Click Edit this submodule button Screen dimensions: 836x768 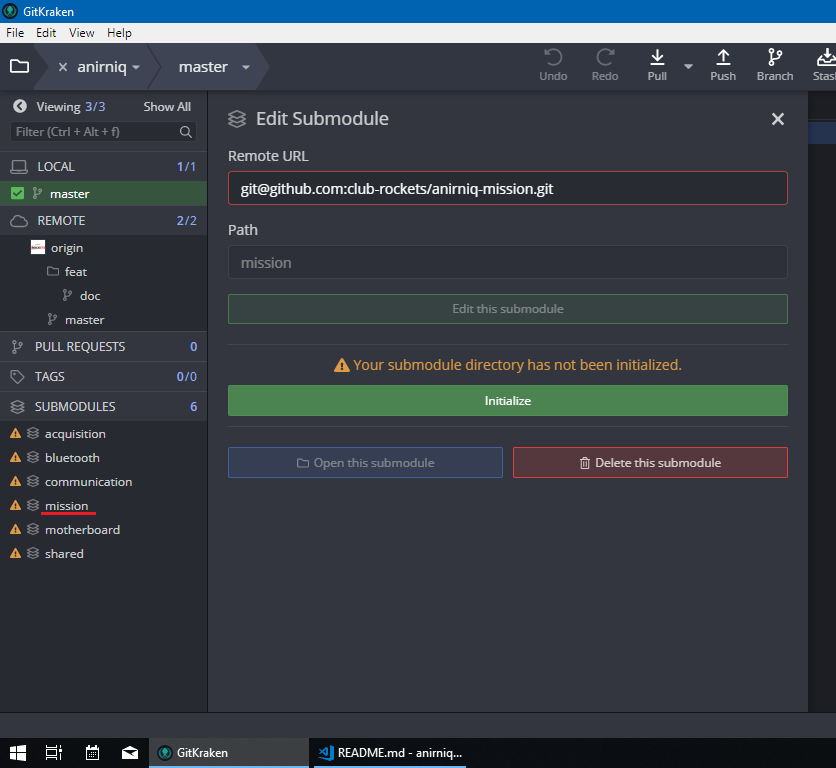point(508,309)
